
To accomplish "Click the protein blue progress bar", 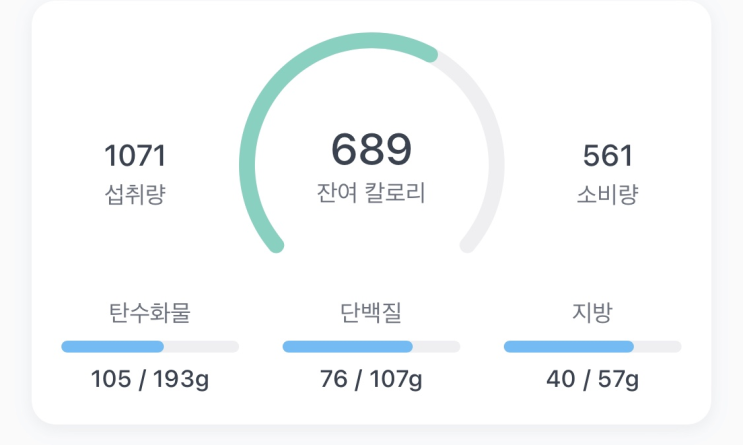I will 347,346.
